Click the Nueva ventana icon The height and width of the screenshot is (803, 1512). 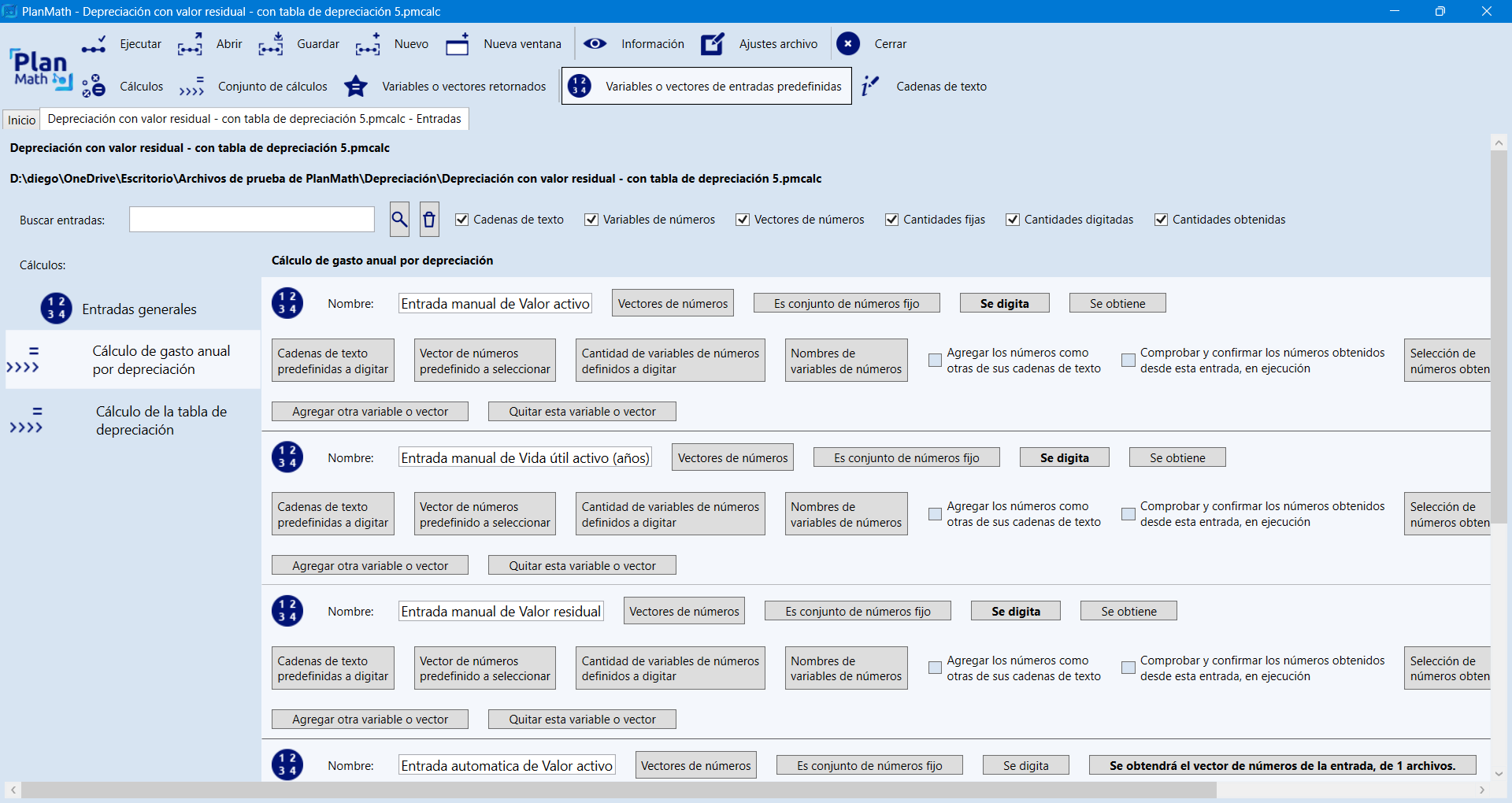coord(458,44)
